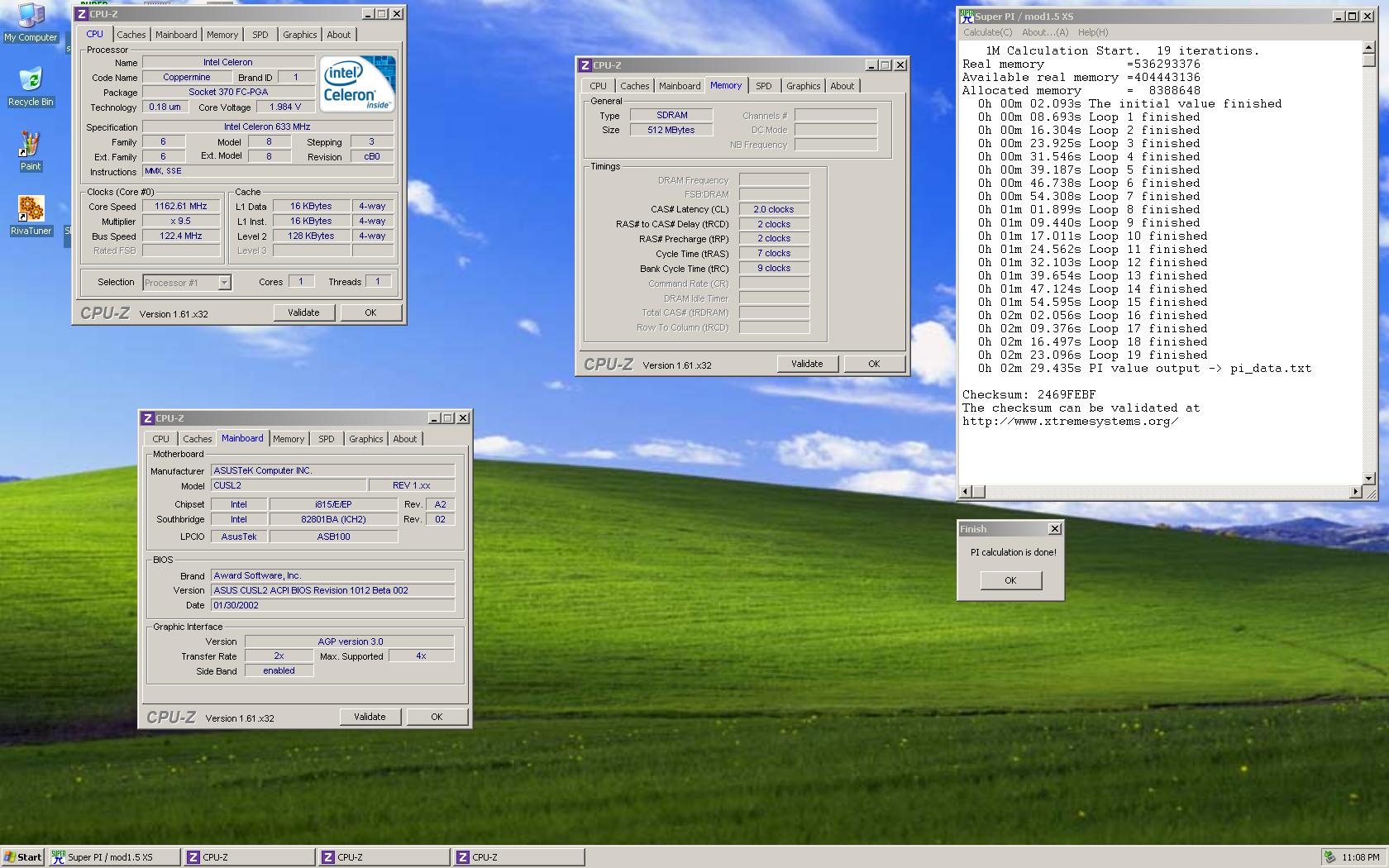Confirm OK in the Finish dialog
This screenshot has height=868, width=1389.
1010,580
